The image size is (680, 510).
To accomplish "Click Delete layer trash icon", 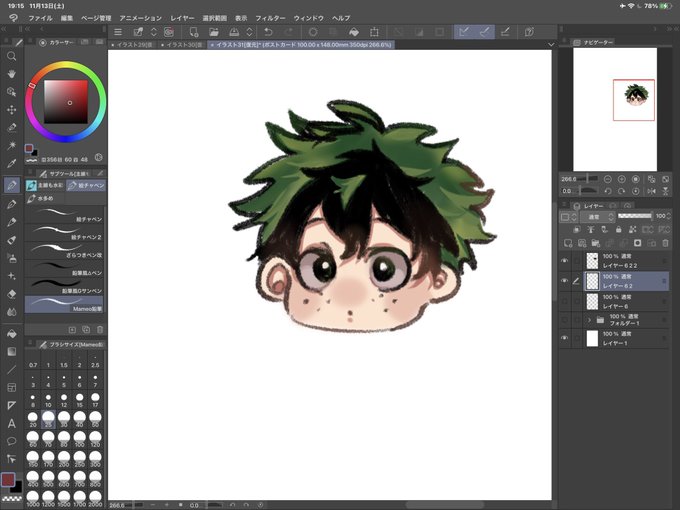I will (665, 243).
